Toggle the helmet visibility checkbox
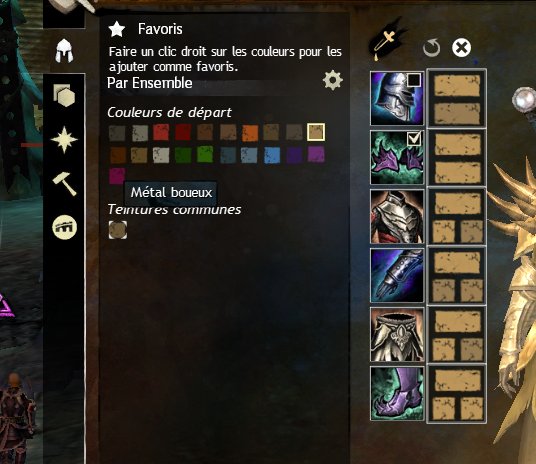Screen dimensions: 536x464 pyautogui.click(x=414, y=80)
